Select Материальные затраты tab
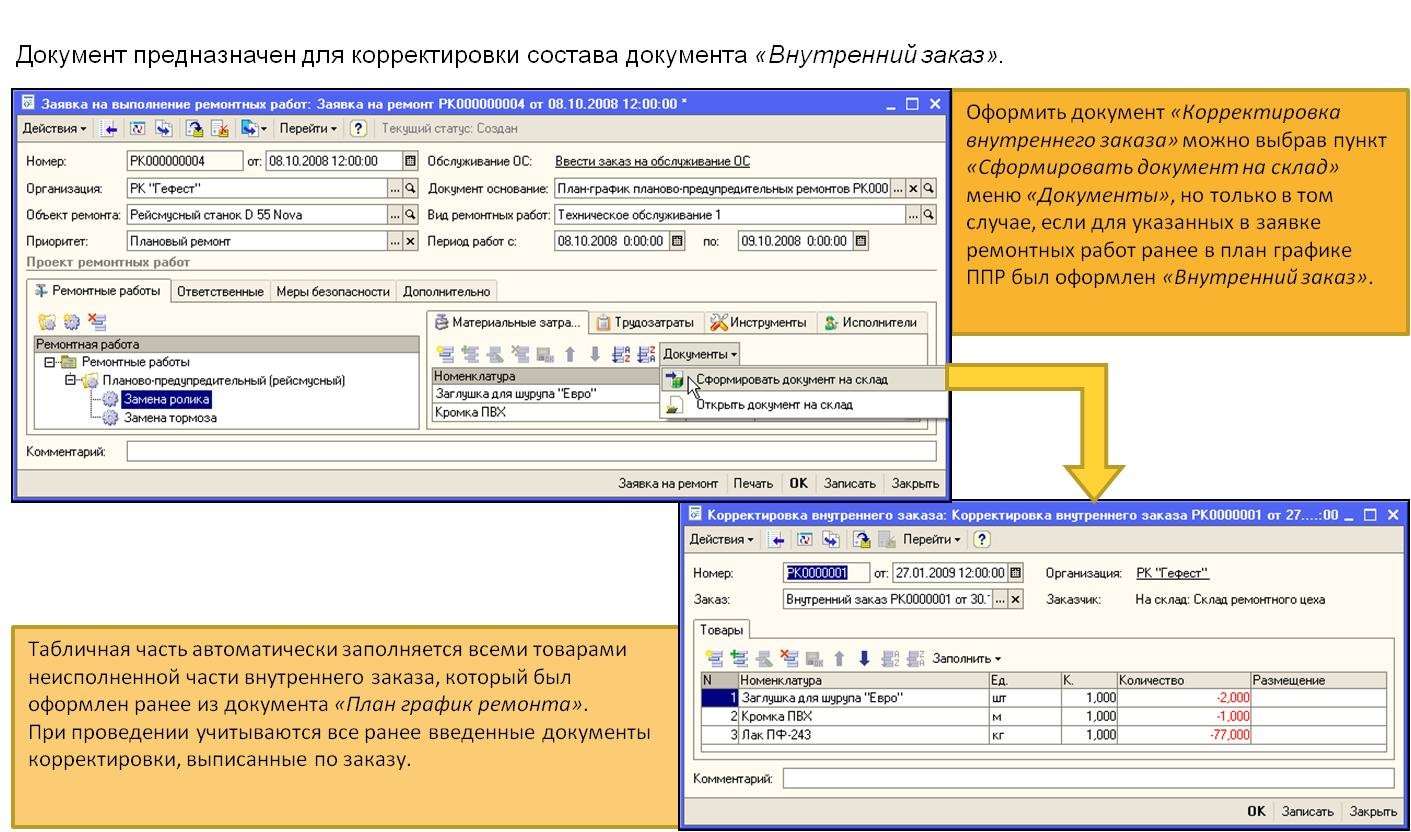This screenshot has height=832, width=1411. click(507, 322)
